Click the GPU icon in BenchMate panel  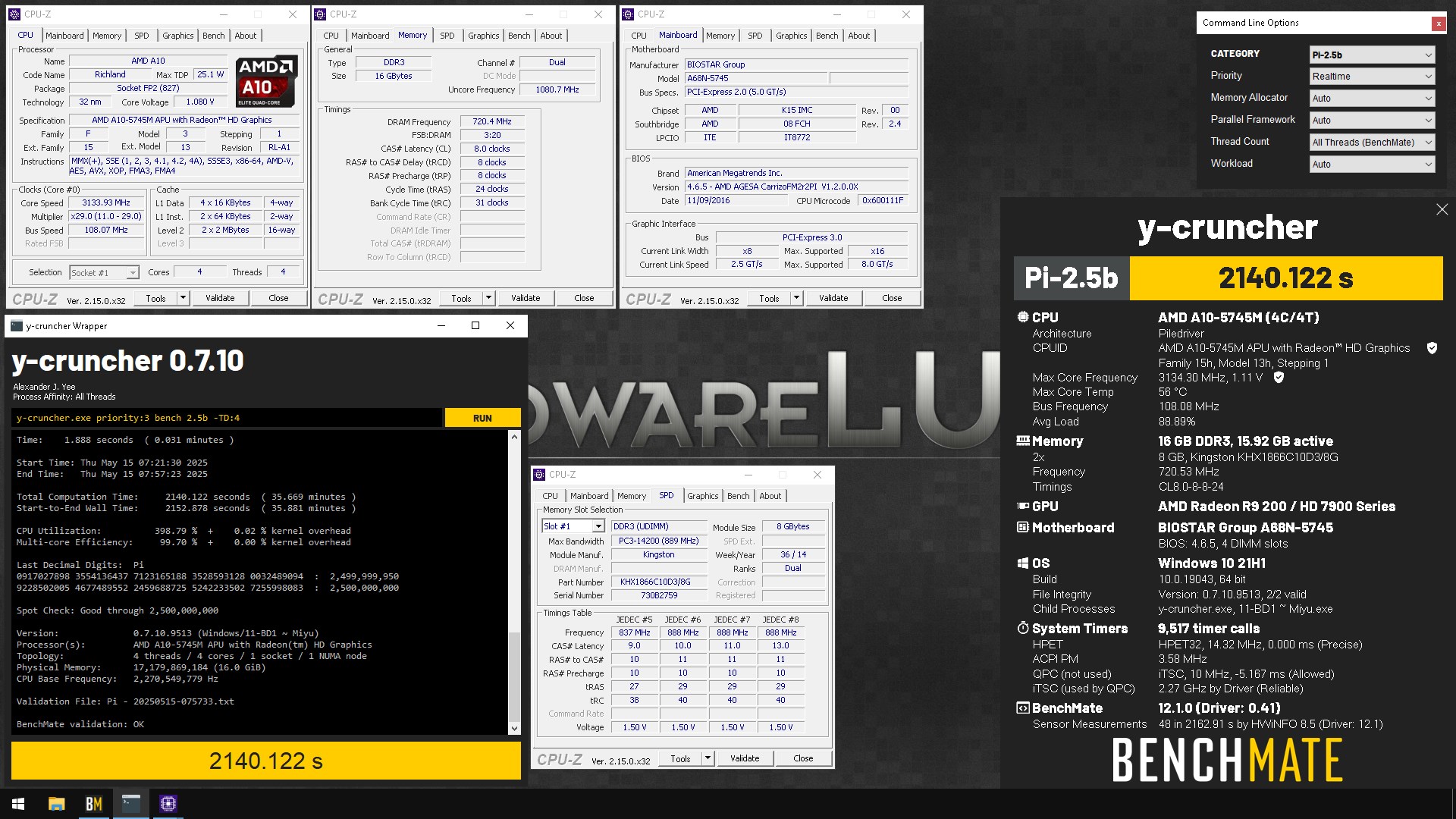(1022, 506)
